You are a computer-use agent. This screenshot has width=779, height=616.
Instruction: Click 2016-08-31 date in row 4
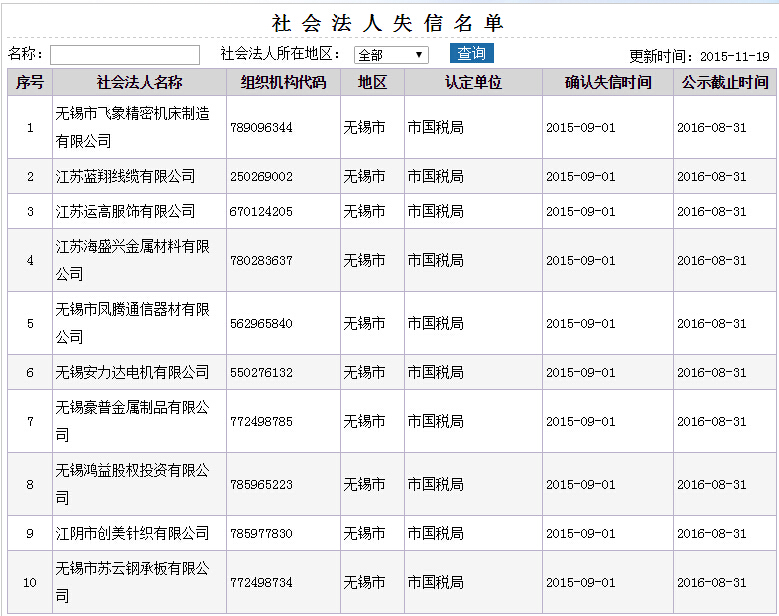[x=711, y=260]
